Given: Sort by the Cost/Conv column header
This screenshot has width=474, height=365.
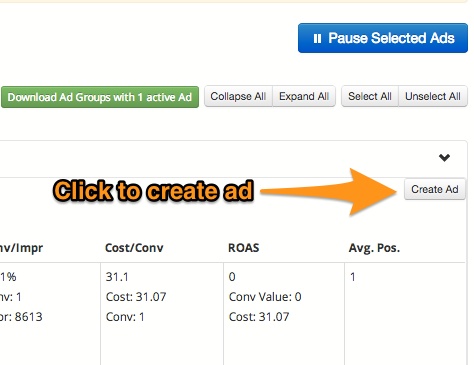Looking at the screenshot, I should (x=134, y=248).
